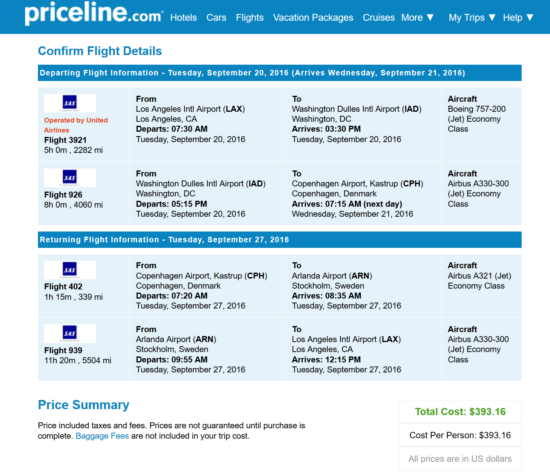Navigate to Cruises
This screenshot has width=550, height=473.
click(x=378, y=18)
